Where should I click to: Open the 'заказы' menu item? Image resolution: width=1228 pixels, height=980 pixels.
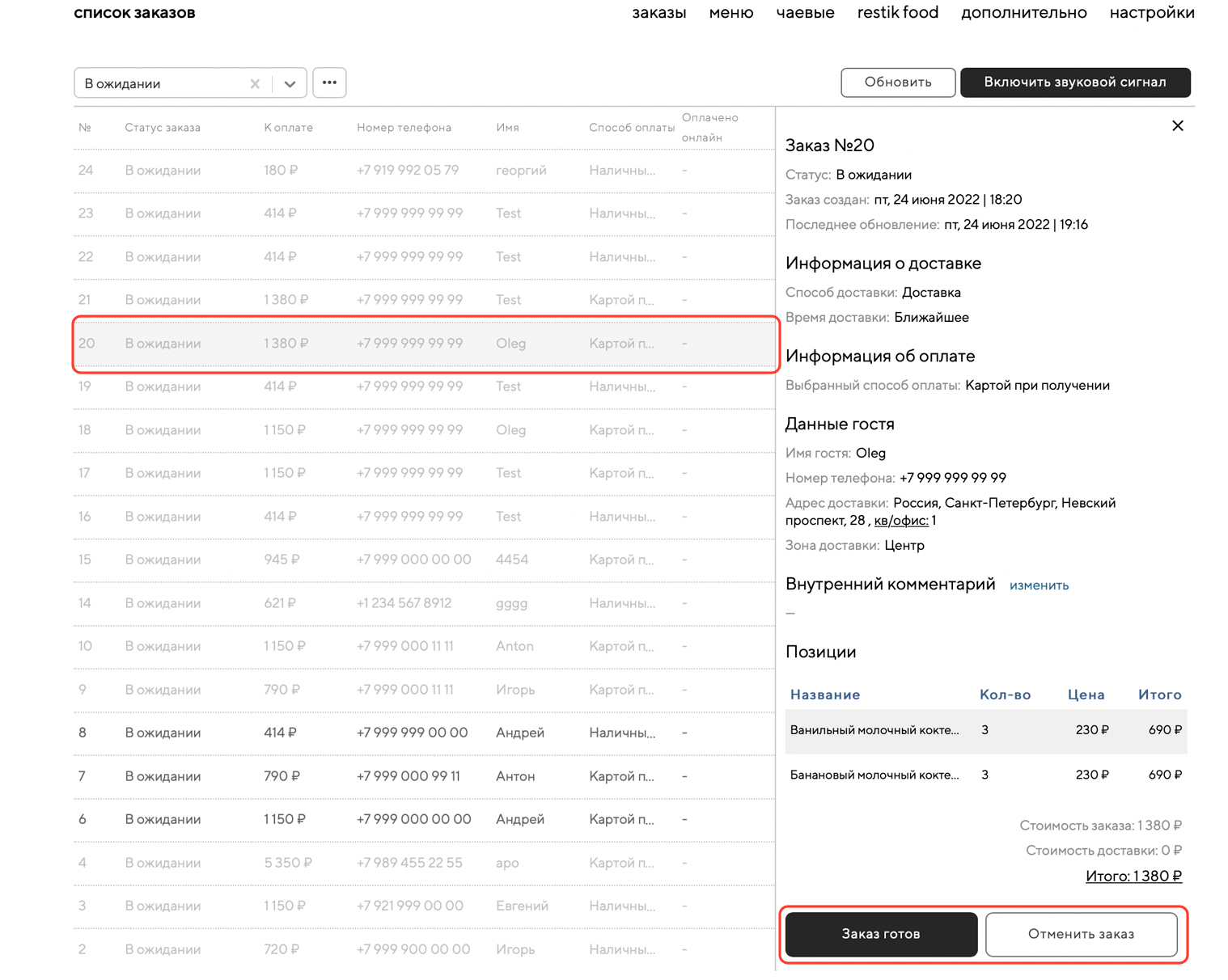click(x=658, y=13)
